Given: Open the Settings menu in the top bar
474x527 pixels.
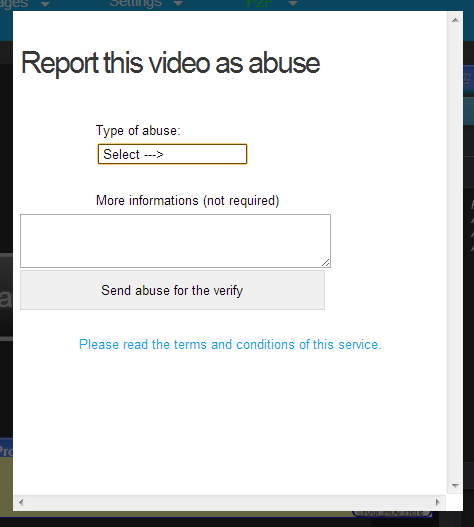Looking at the screenshot, I should [135, 3].
